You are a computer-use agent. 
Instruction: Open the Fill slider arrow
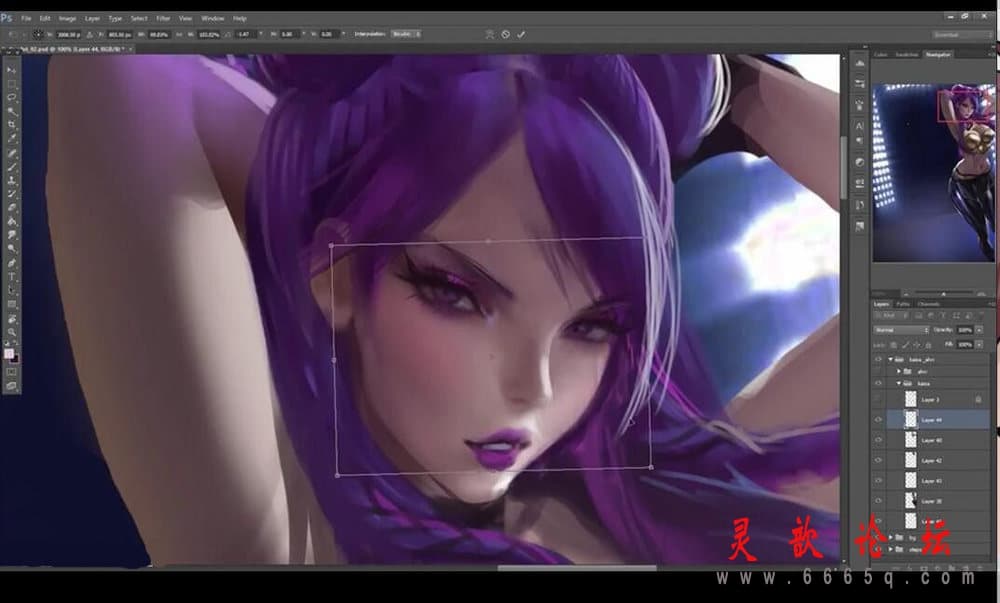click(979, 345)
